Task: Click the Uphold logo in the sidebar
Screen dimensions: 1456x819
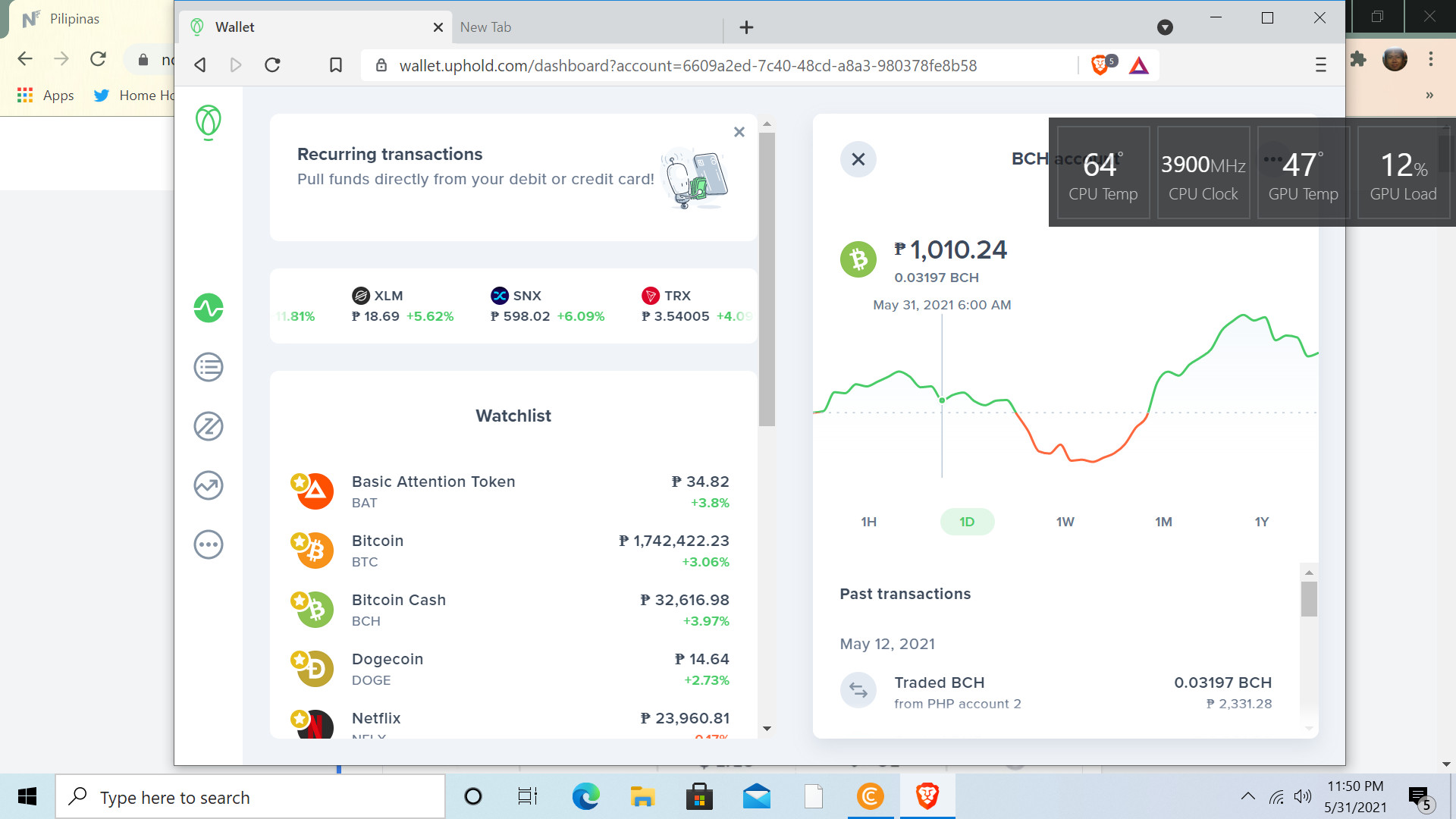Action: tap(208, 122)
